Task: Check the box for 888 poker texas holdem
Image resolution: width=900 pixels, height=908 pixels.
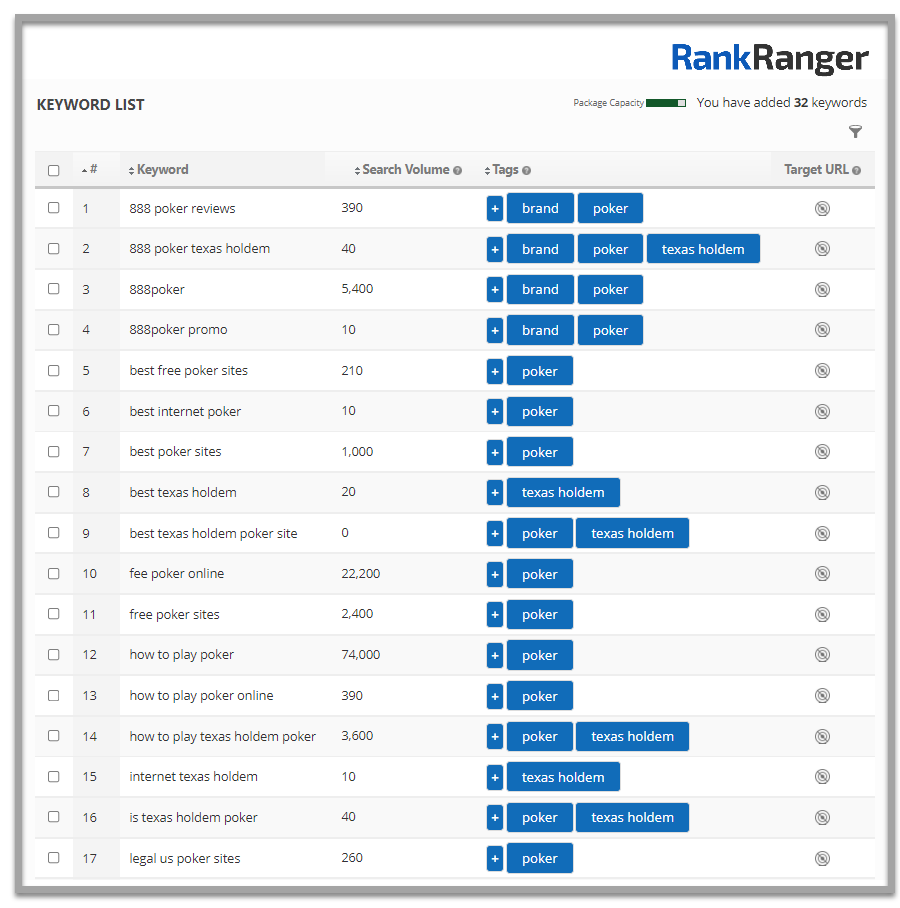Action: coord(53,248)
